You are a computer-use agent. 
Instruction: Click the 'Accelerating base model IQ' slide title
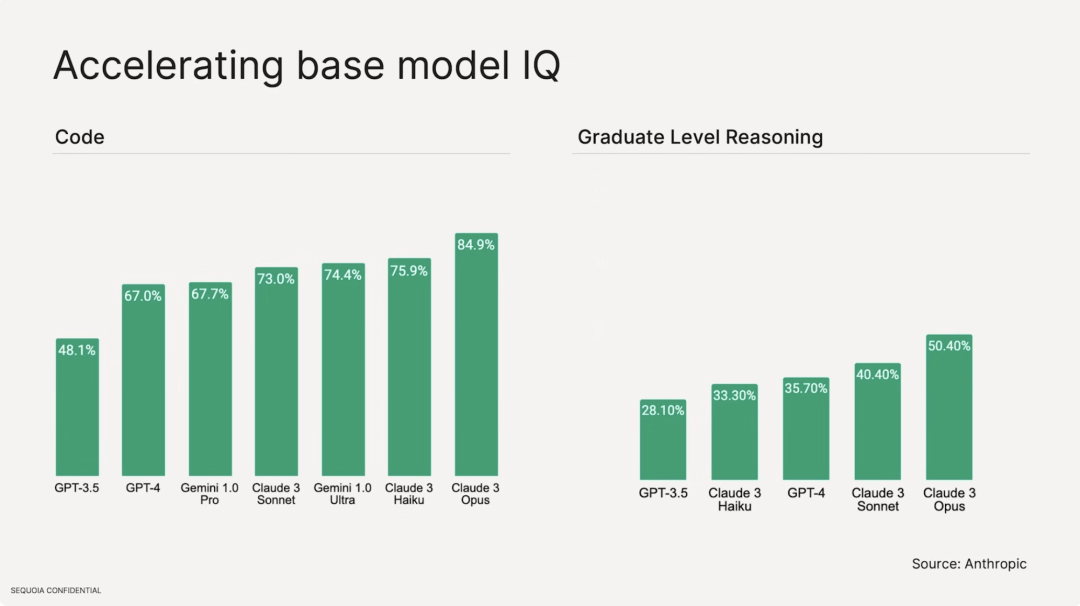point(307,66)
